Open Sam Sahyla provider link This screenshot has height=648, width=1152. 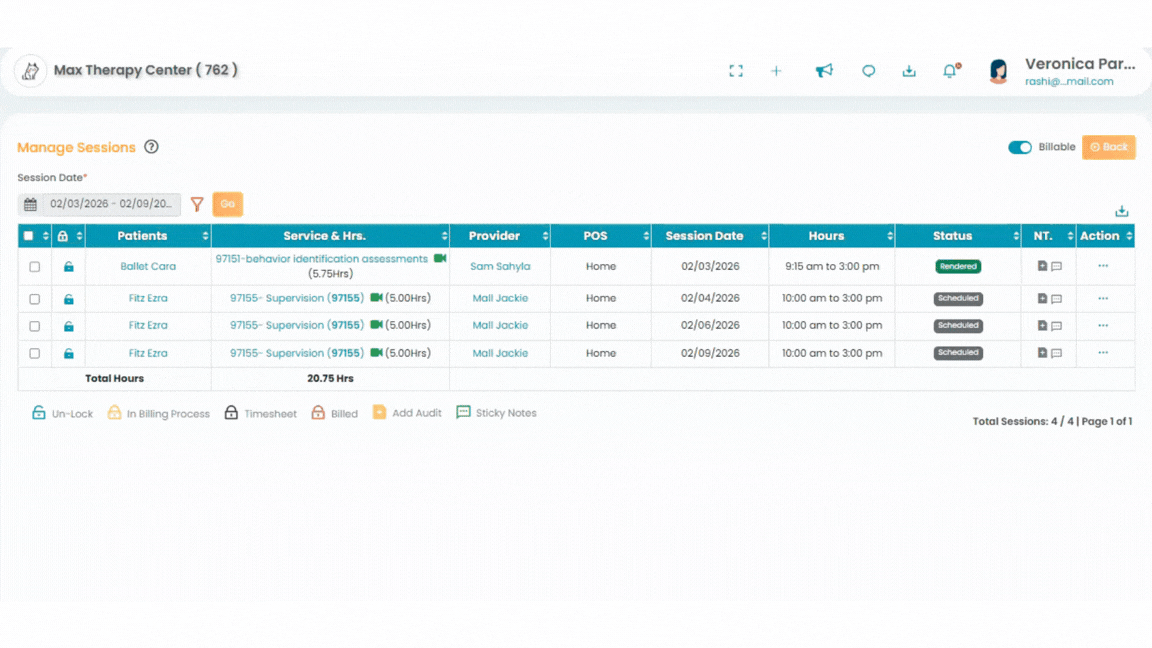pos(500,267)
